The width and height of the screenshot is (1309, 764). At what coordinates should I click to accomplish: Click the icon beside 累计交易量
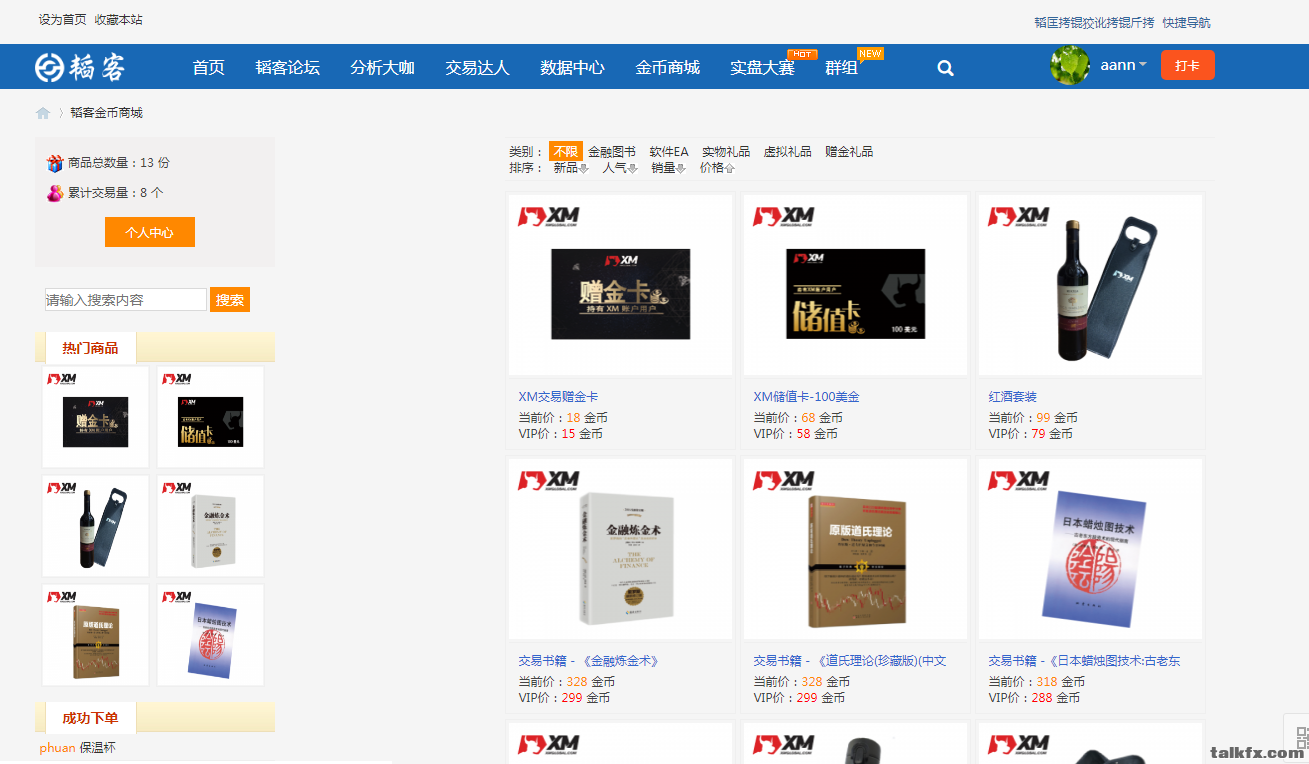[x=55, y=193]
